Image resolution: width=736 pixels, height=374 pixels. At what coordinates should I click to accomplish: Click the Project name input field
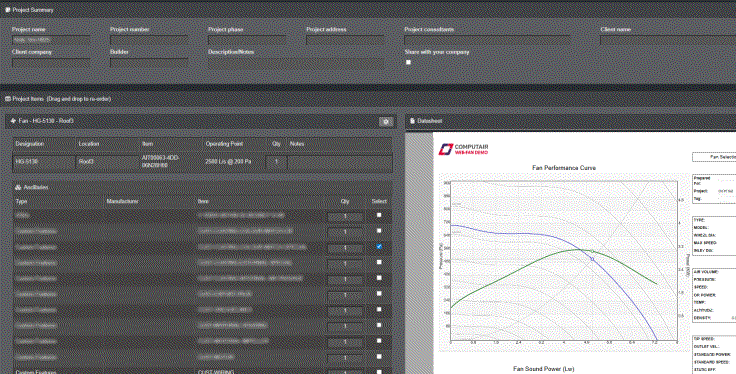pos(51,40)
